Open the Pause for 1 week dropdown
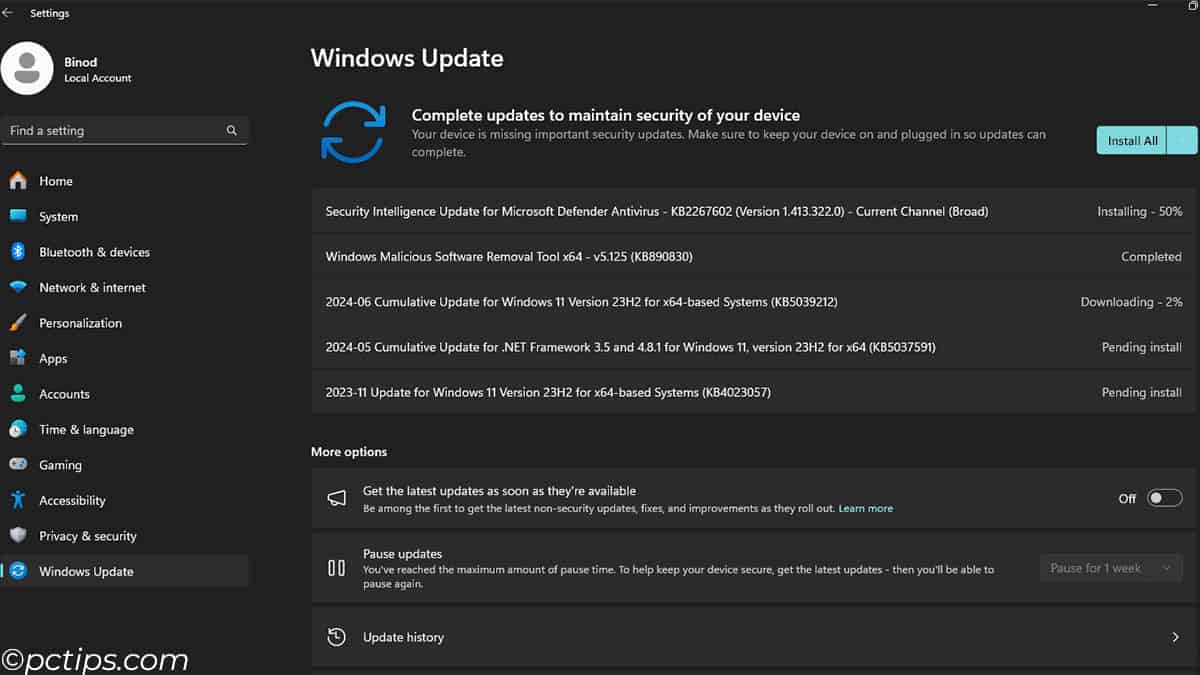Viewport: 1200px width, 675px height. pyautogui.click(x=1111, y=568)
